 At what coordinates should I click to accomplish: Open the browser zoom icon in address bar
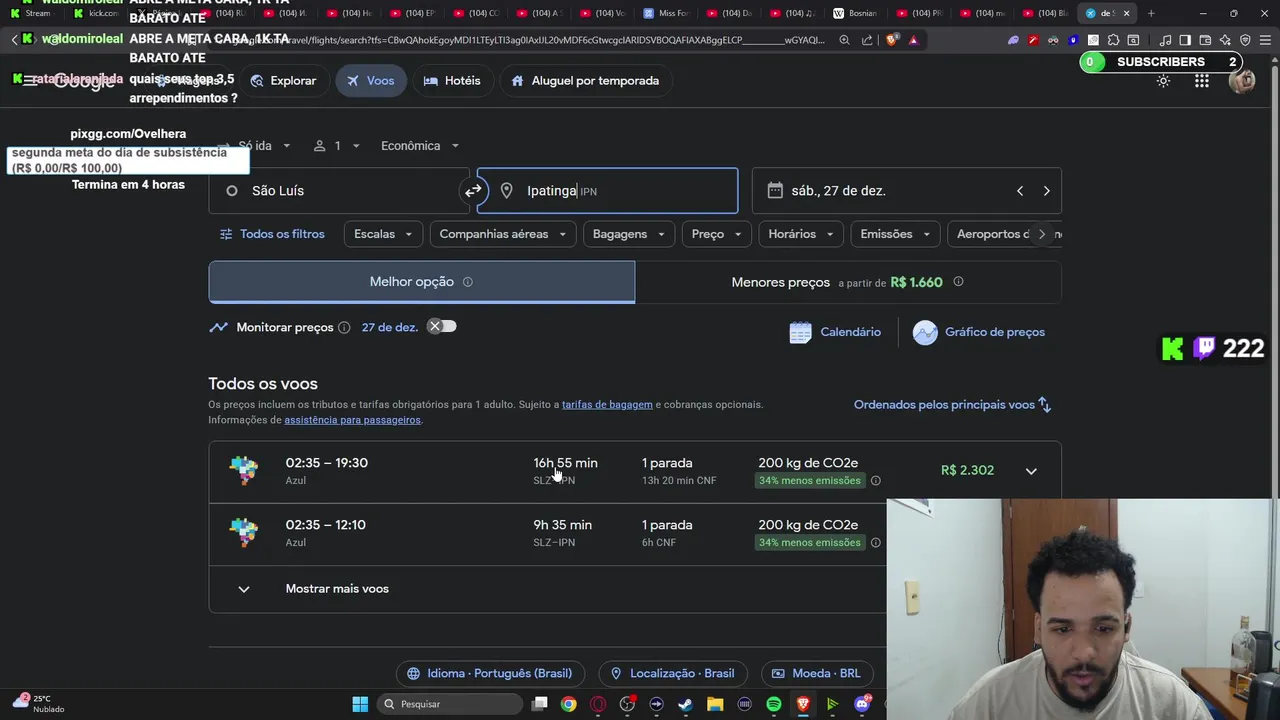pyautogui.click(x=845, y=40)
